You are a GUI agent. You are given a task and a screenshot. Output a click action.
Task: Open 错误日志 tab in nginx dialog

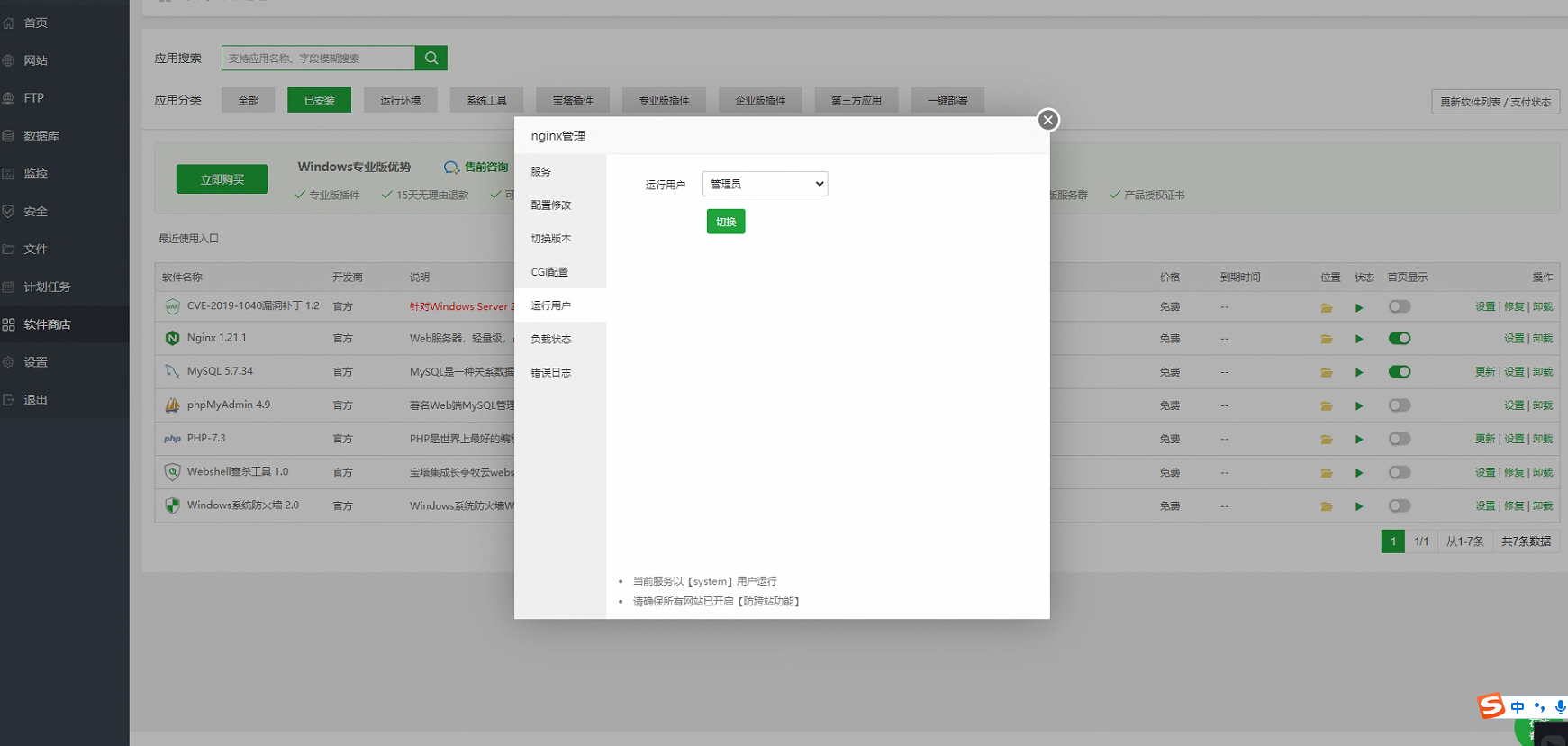coord(560,372)
